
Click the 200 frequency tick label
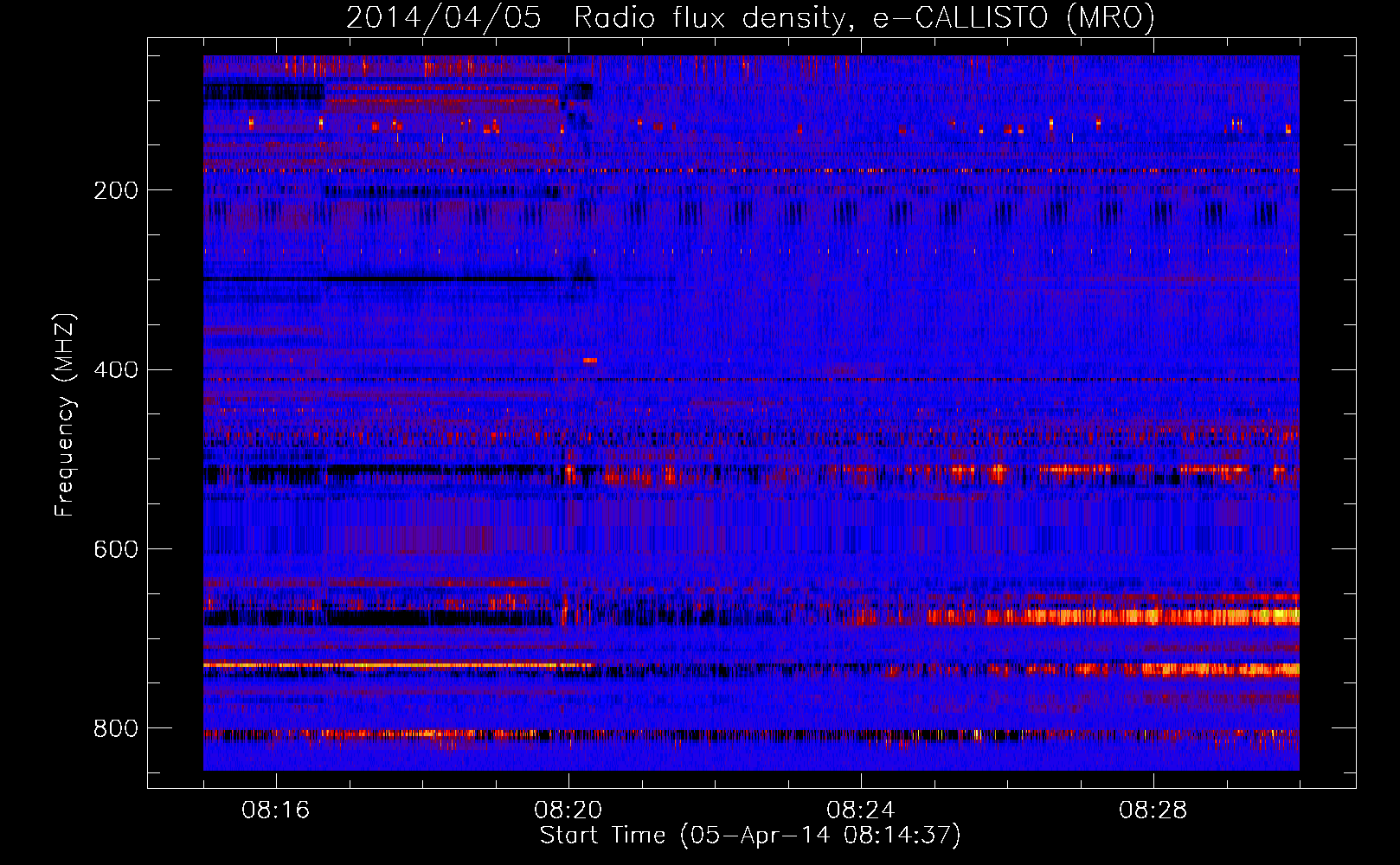coord(116,191)
